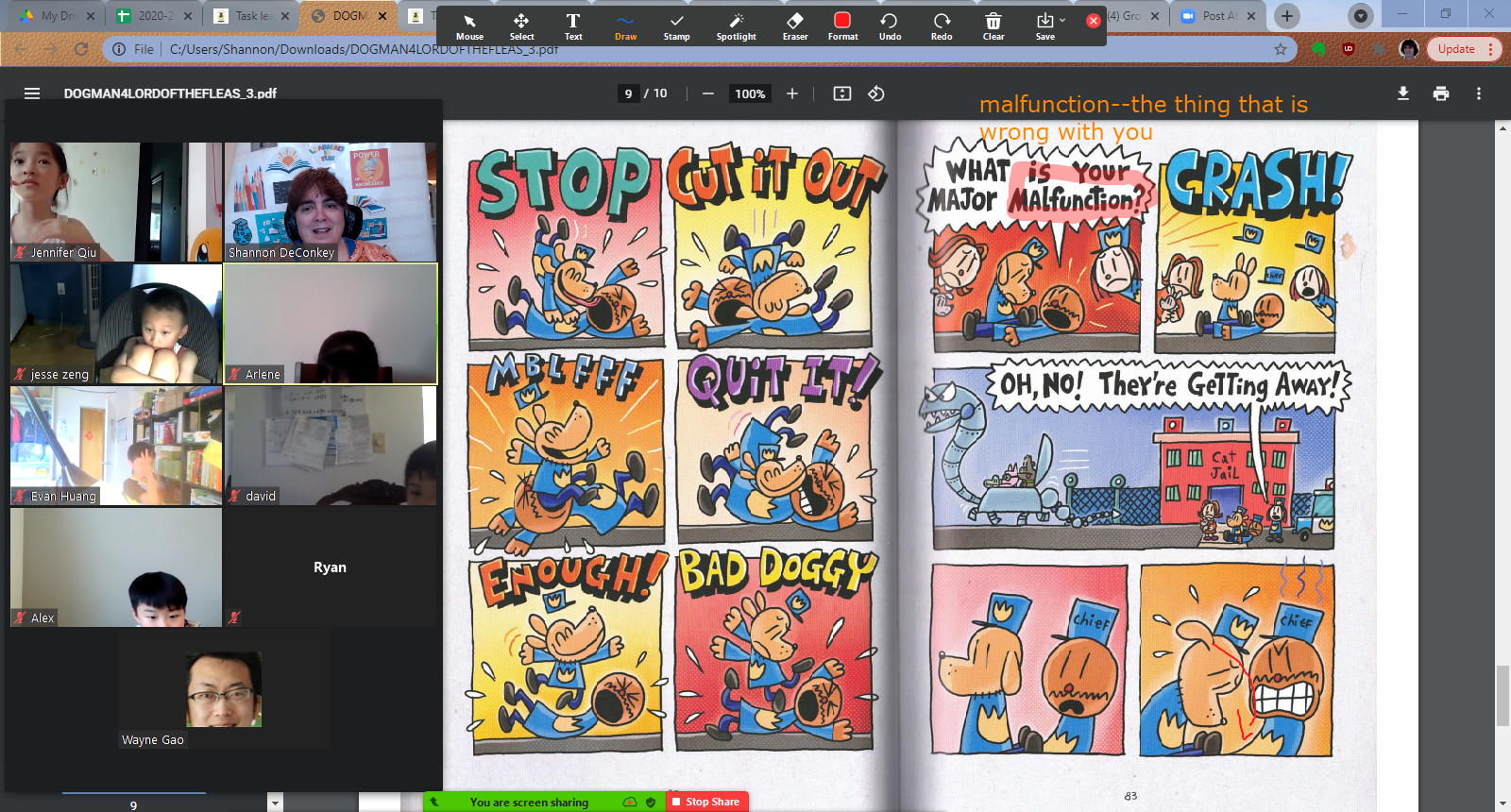This screenshot has width=1511, height=812.
Task: Select Ryan's participant tile
Action: pos(331,567)
